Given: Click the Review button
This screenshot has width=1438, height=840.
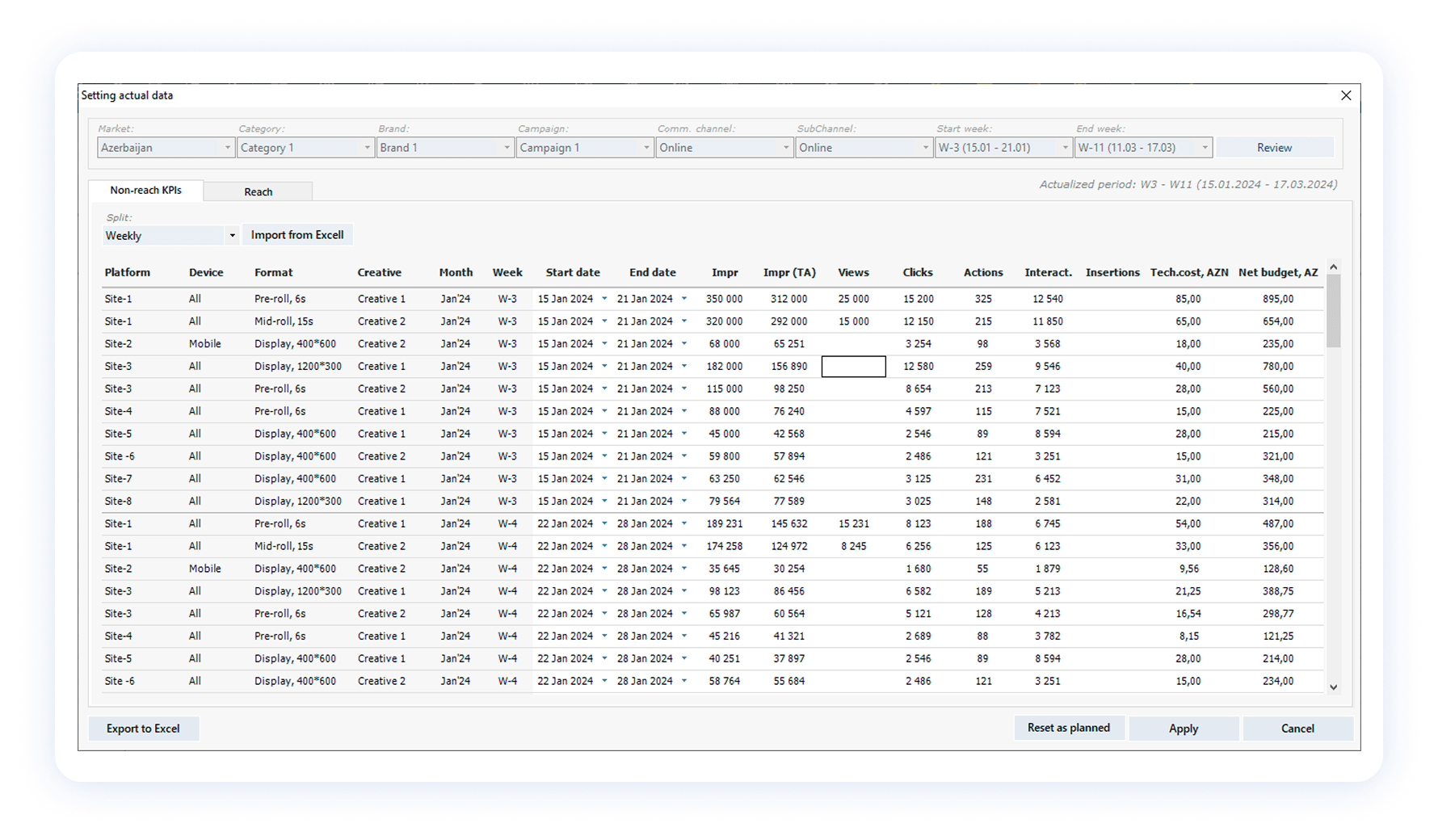Looking at the screenshot, I should (1274, 148).
